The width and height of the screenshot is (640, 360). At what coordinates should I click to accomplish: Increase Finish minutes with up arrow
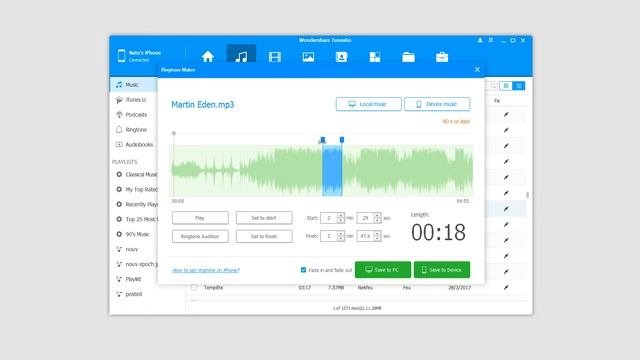(x=341, y=233)
